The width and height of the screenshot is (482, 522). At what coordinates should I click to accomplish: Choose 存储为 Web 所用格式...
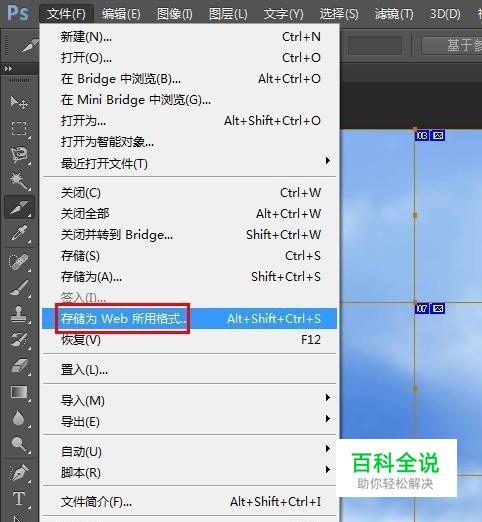189,318
